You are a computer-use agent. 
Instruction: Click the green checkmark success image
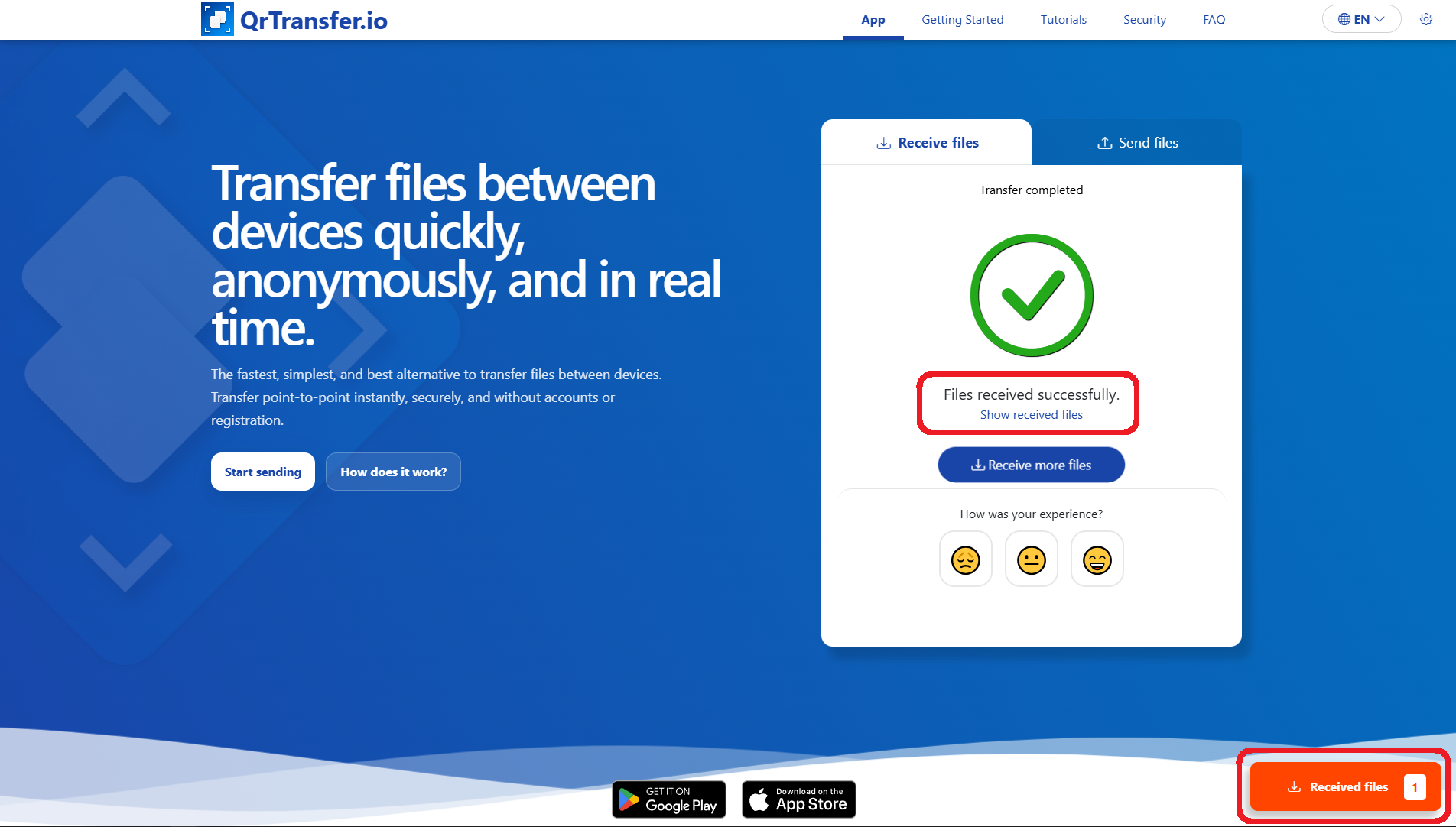click(1032, 295)
